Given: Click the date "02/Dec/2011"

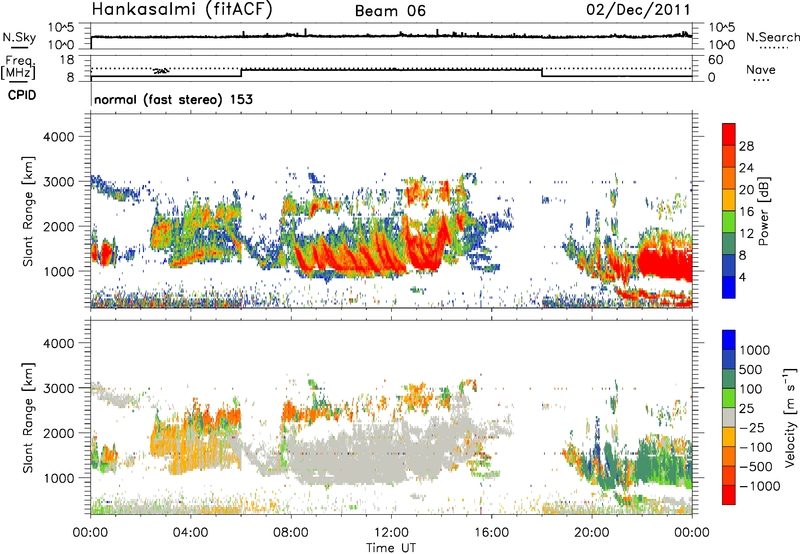Looking at the screenshot, I should [x=638, y=10].
